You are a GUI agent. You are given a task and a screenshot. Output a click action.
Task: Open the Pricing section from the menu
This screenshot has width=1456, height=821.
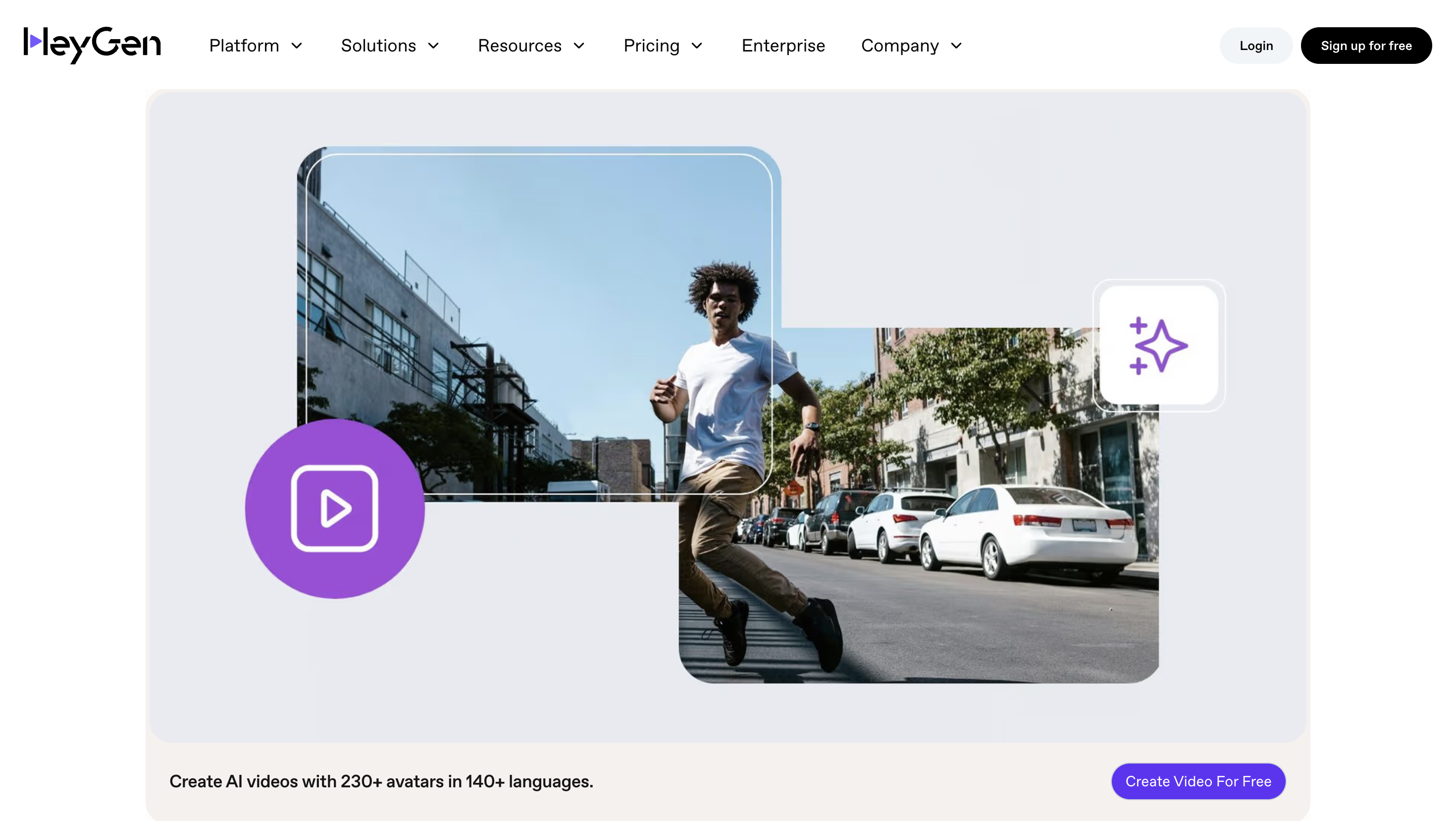click(x=651, y=47)
